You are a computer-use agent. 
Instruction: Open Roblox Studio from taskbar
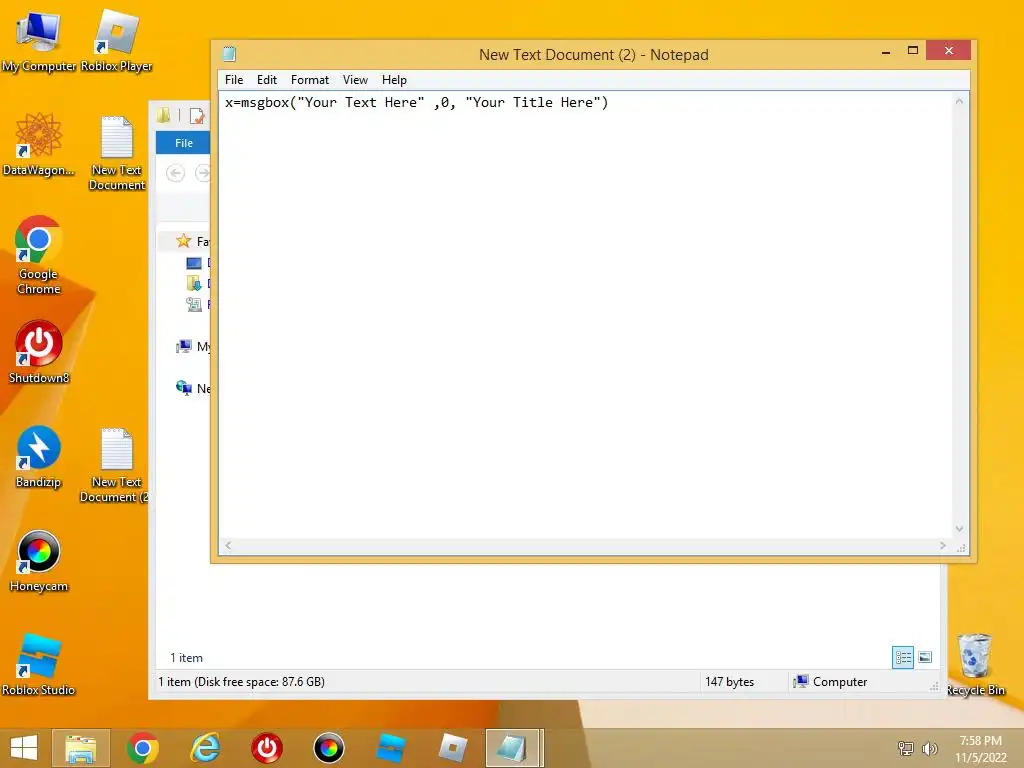[391, 748]
